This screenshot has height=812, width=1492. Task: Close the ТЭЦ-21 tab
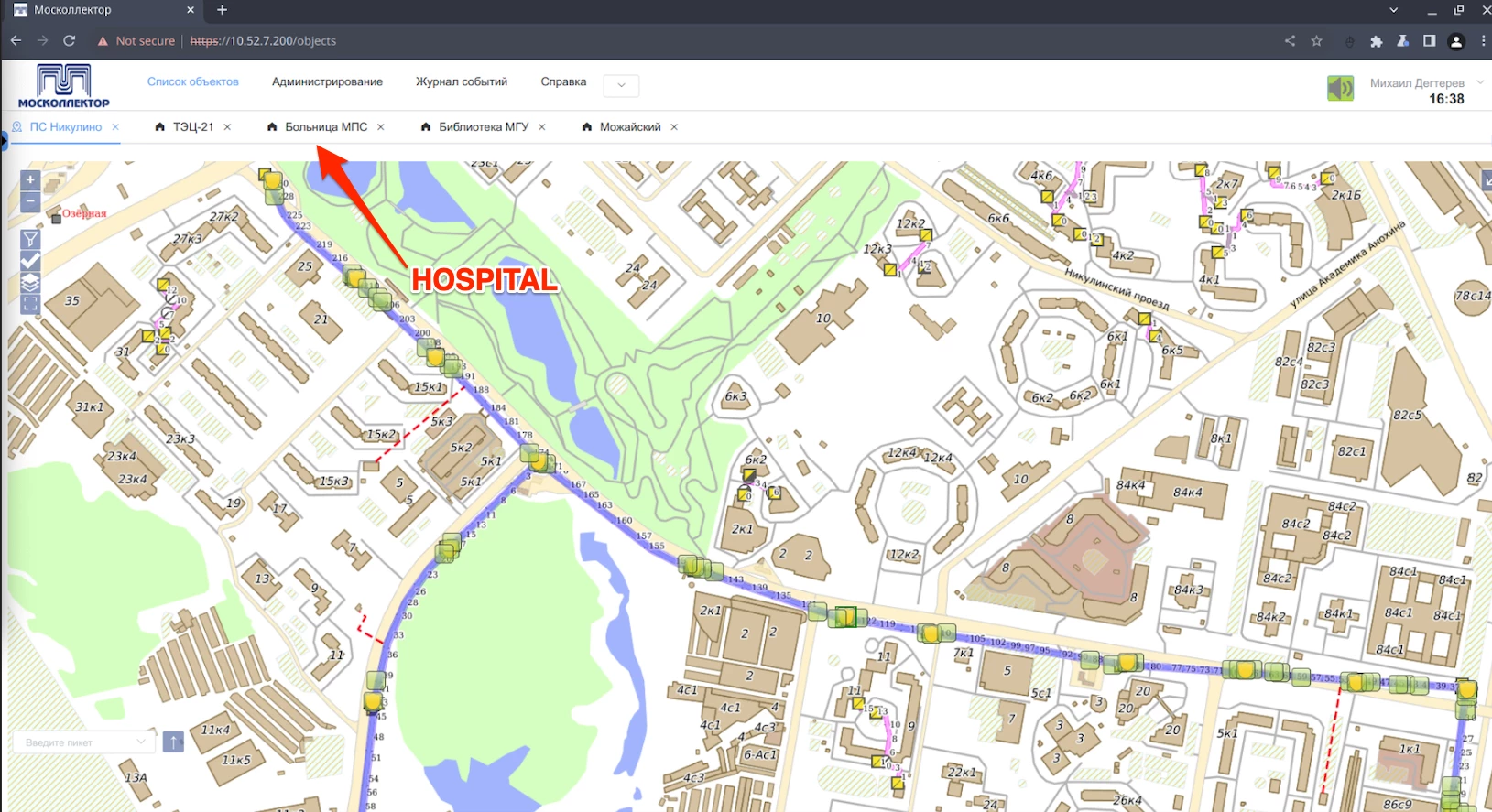coord(227,127)
